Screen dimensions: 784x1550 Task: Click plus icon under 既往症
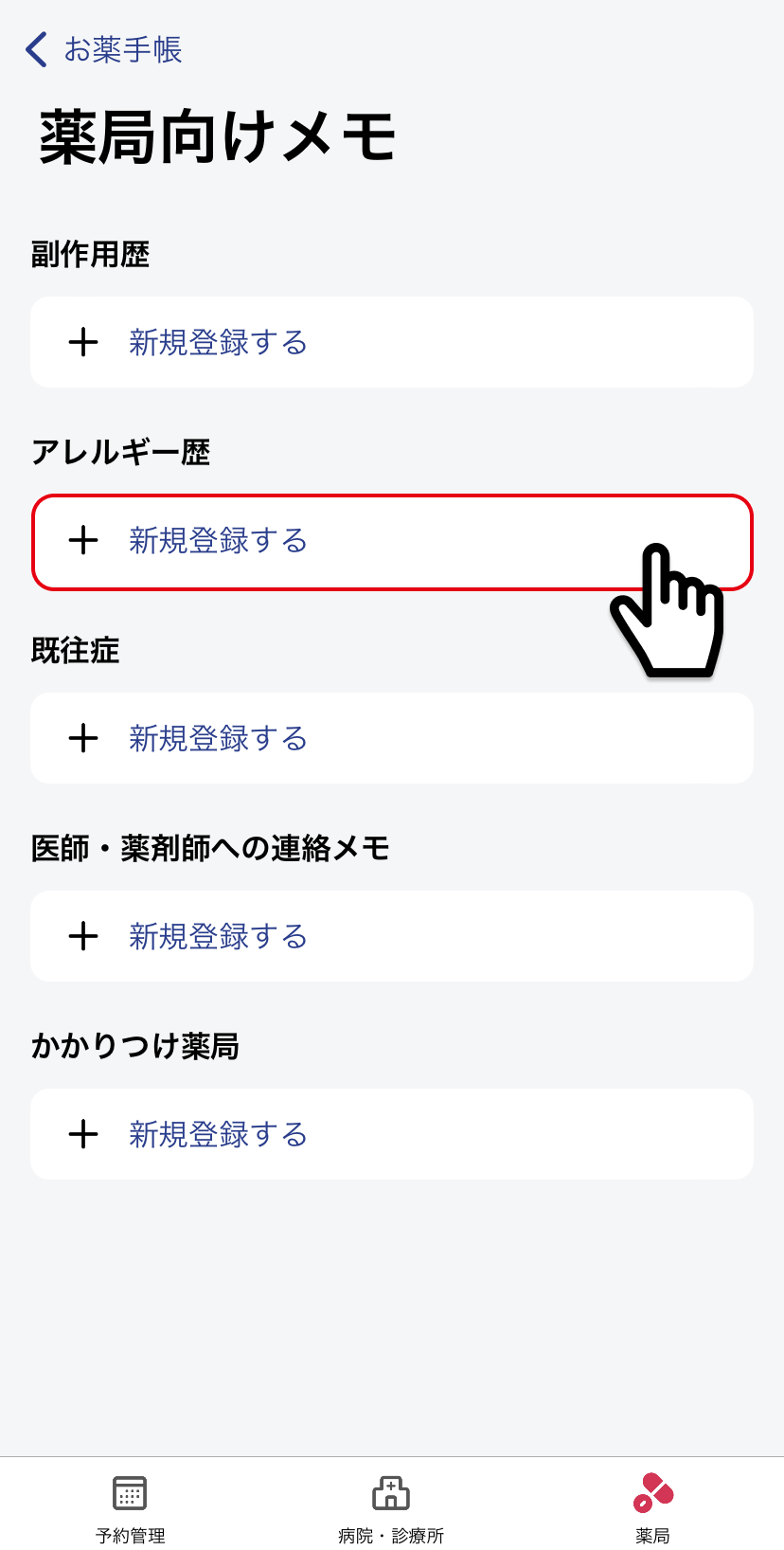pyautogui.click(x=83, y=738)
